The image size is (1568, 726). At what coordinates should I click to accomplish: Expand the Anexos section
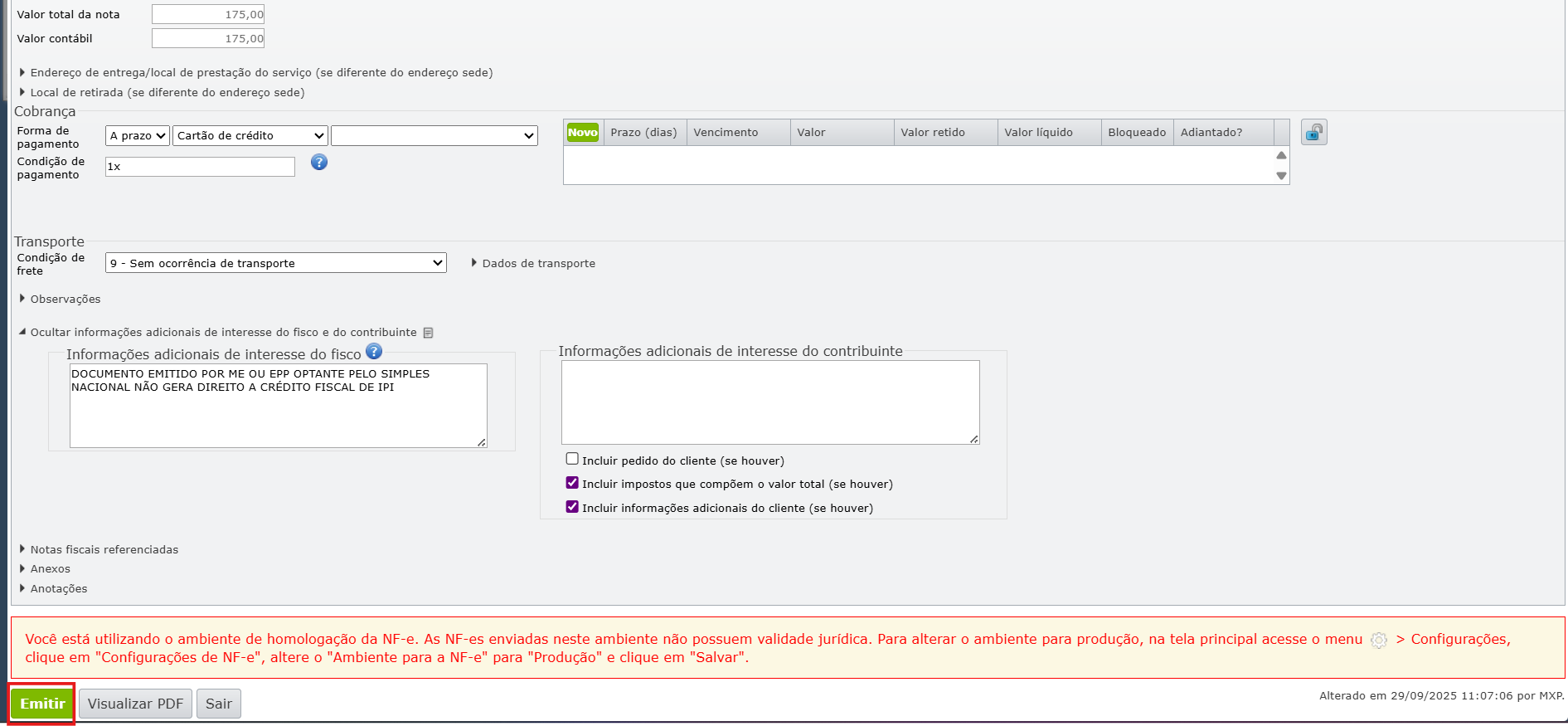(x=45, y=569)
